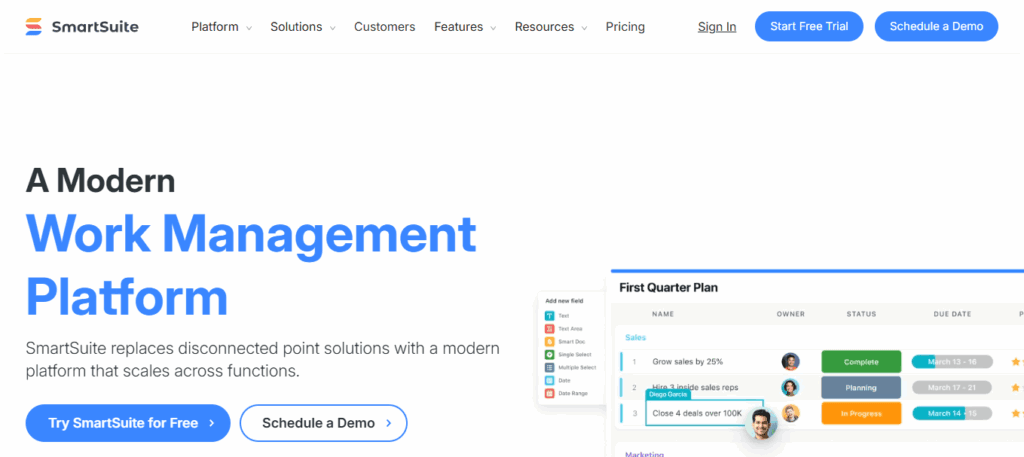
Task: Click the Sign In link
Action: (717, 27)
